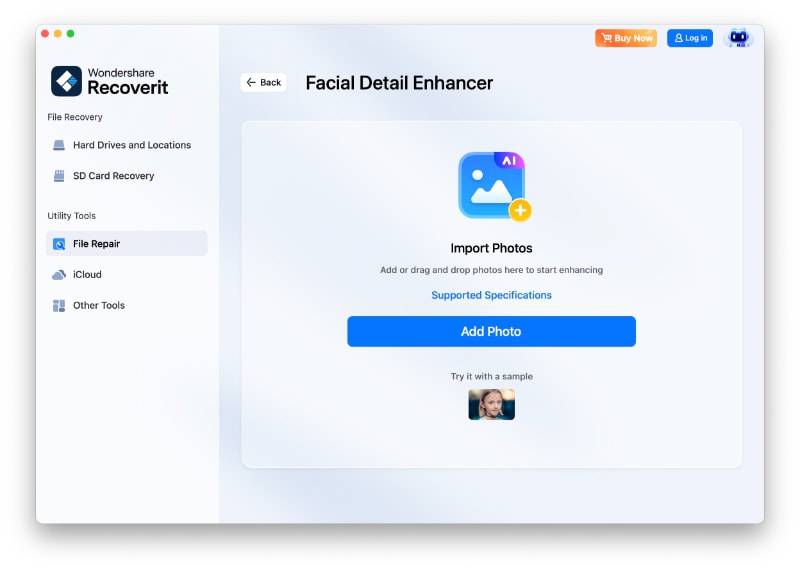Image resolution: width=800 pixels, height=571 pixels.
Task: Click the shopping cart icon in Buy Now
Action: coord(606,38)
